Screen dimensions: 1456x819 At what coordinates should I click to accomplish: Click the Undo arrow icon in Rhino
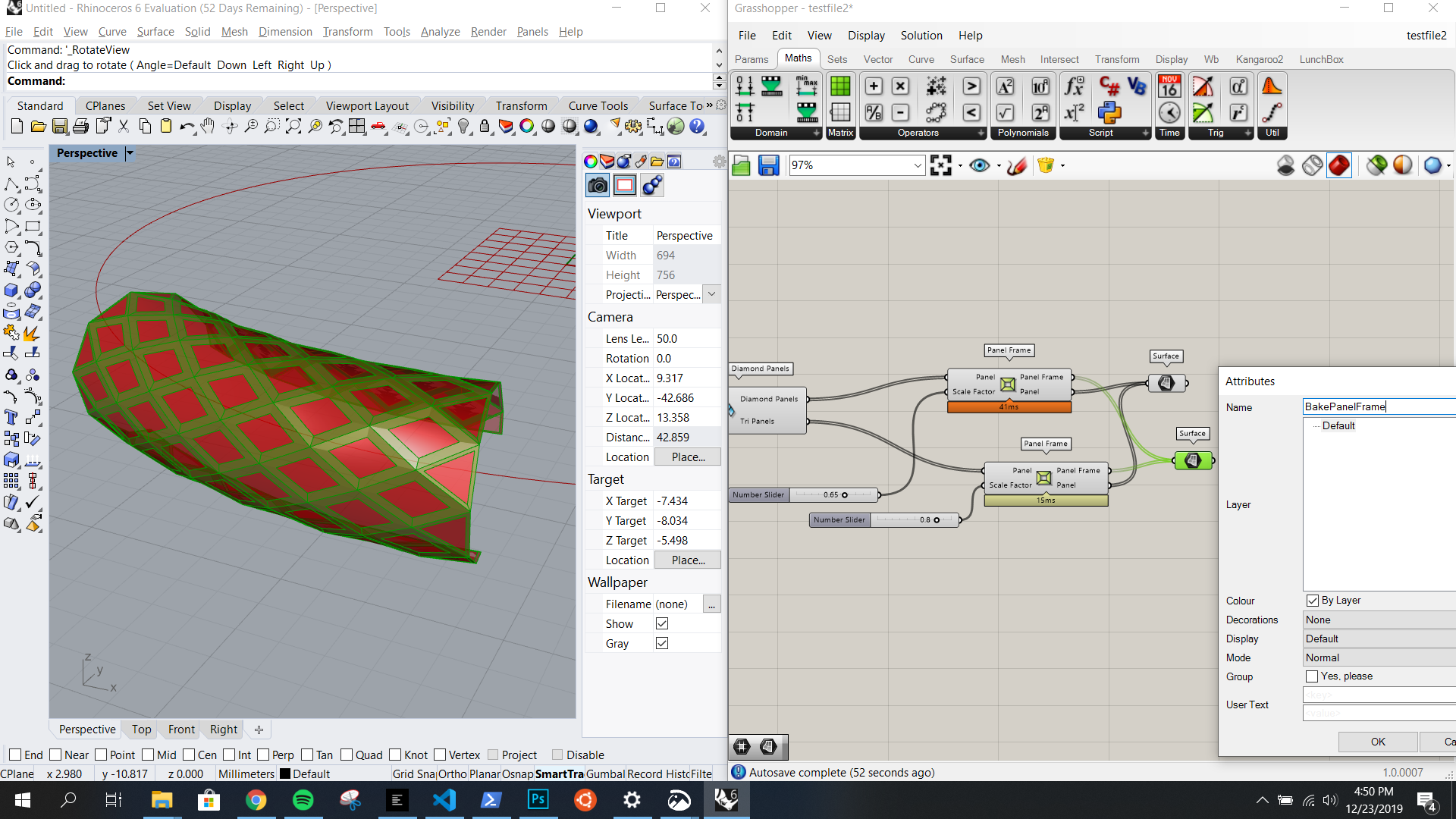click(x=187, y=127)
